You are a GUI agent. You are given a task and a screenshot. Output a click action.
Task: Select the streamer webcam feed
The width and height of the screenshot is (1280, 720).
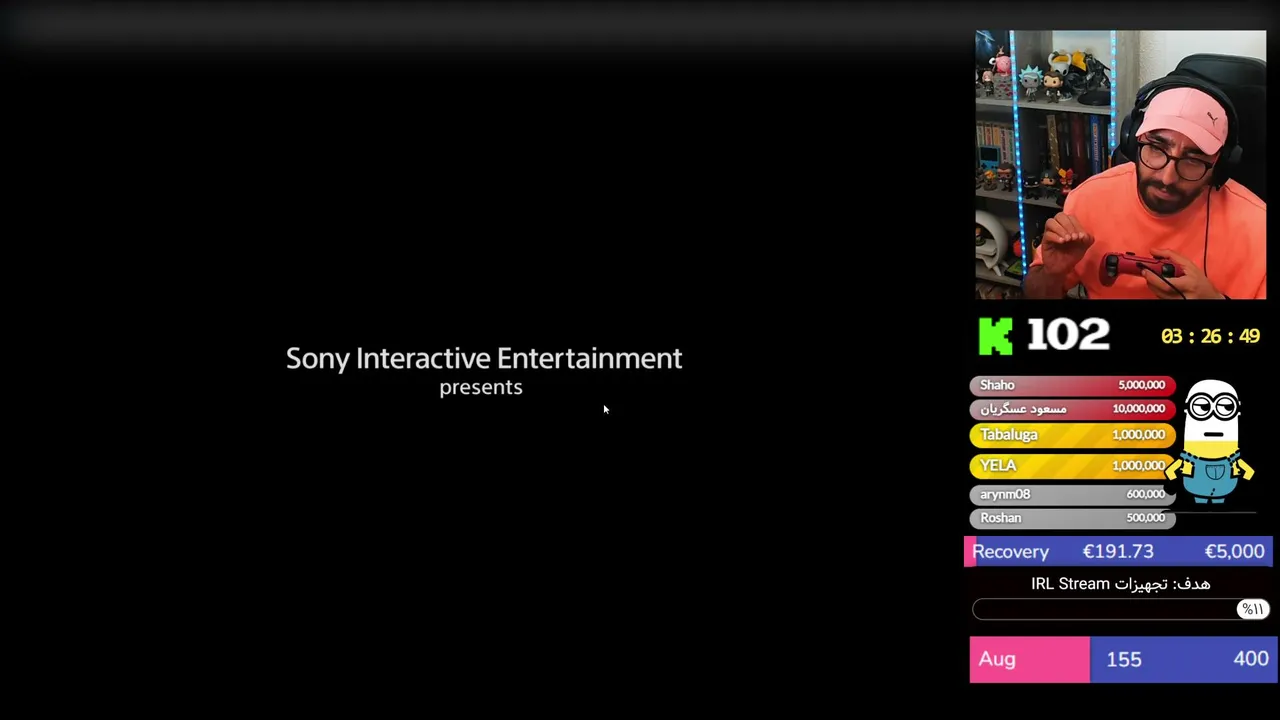pos(1120,165)
